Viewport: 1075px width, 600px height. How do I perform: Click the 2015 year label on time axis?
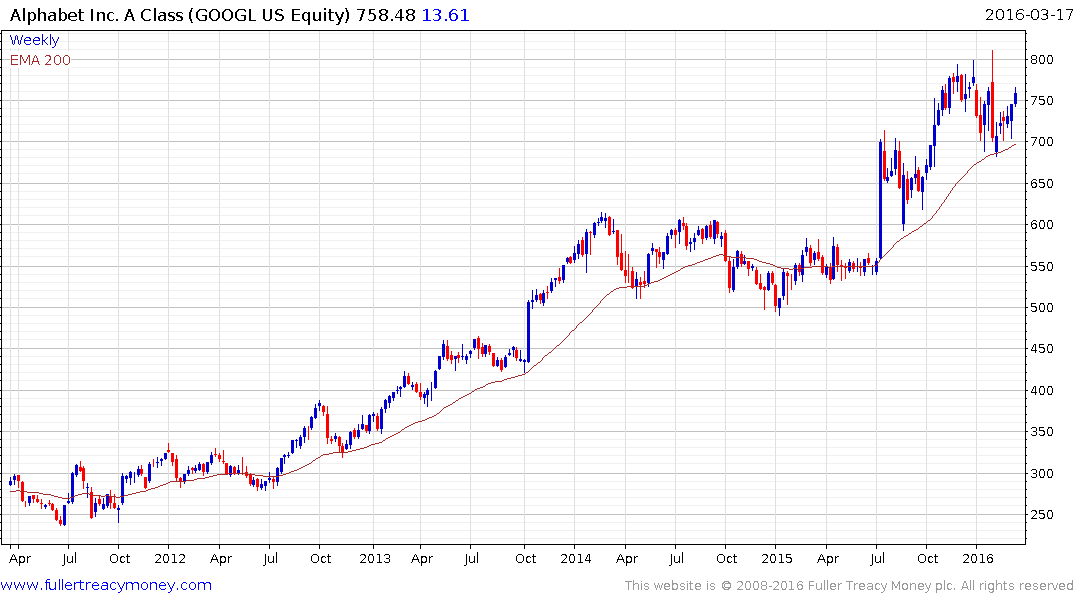coord(777,559)
